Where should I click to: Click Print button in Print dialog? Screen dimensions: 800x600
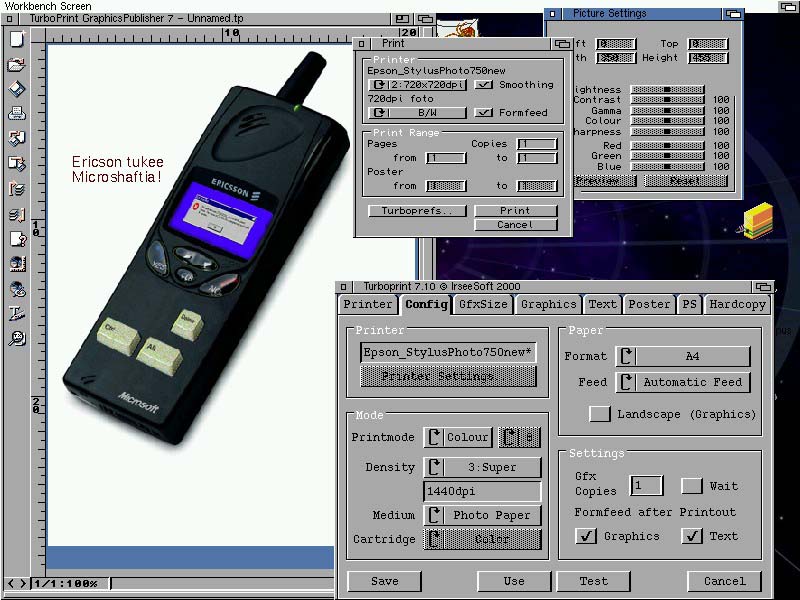point(515,211)
